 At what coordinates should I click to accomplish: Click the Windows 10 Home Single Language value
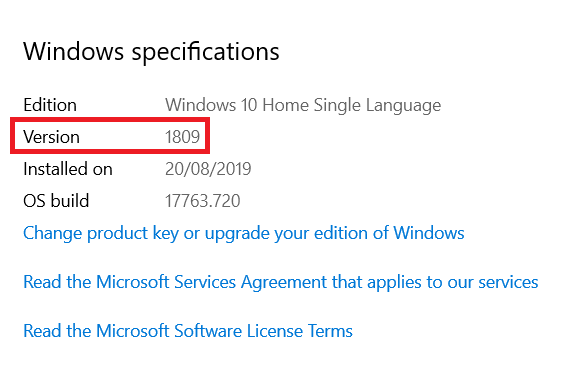click(x=303, y=106)
